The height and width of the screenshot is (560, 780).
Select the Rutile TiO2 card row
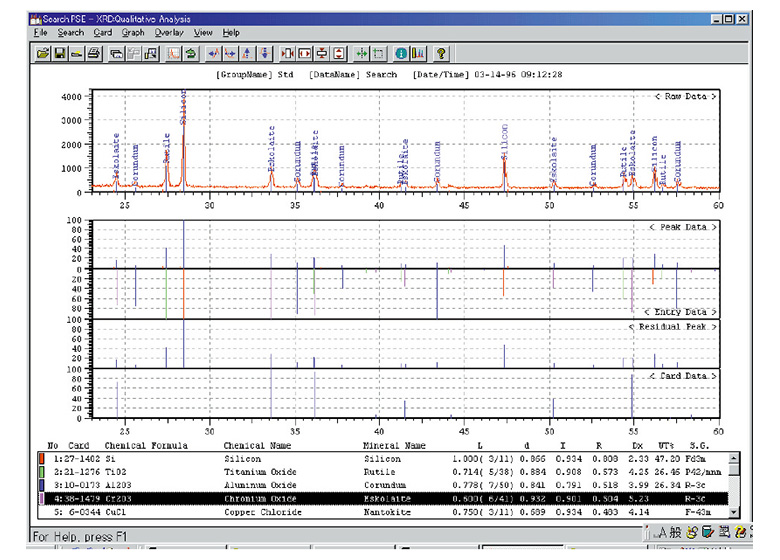pyautogui.click(x=383, y=471)
